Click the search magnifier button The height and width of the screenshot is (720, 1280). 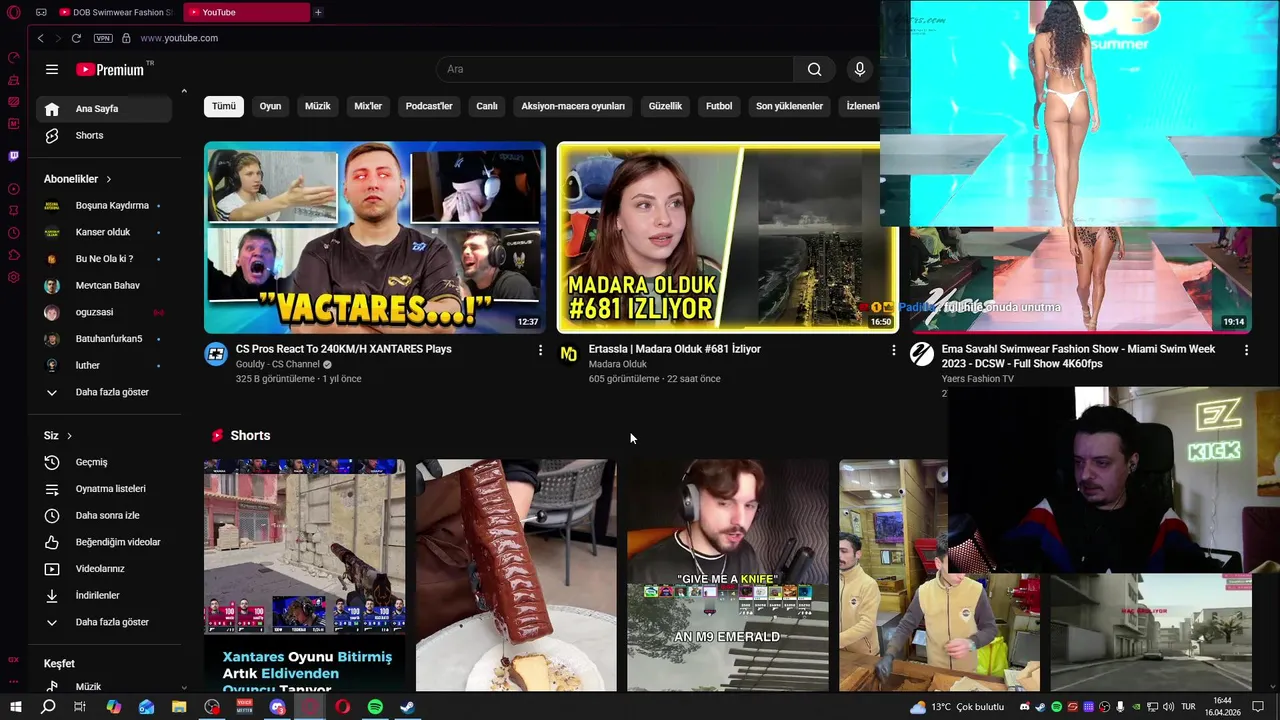[815, 69]
